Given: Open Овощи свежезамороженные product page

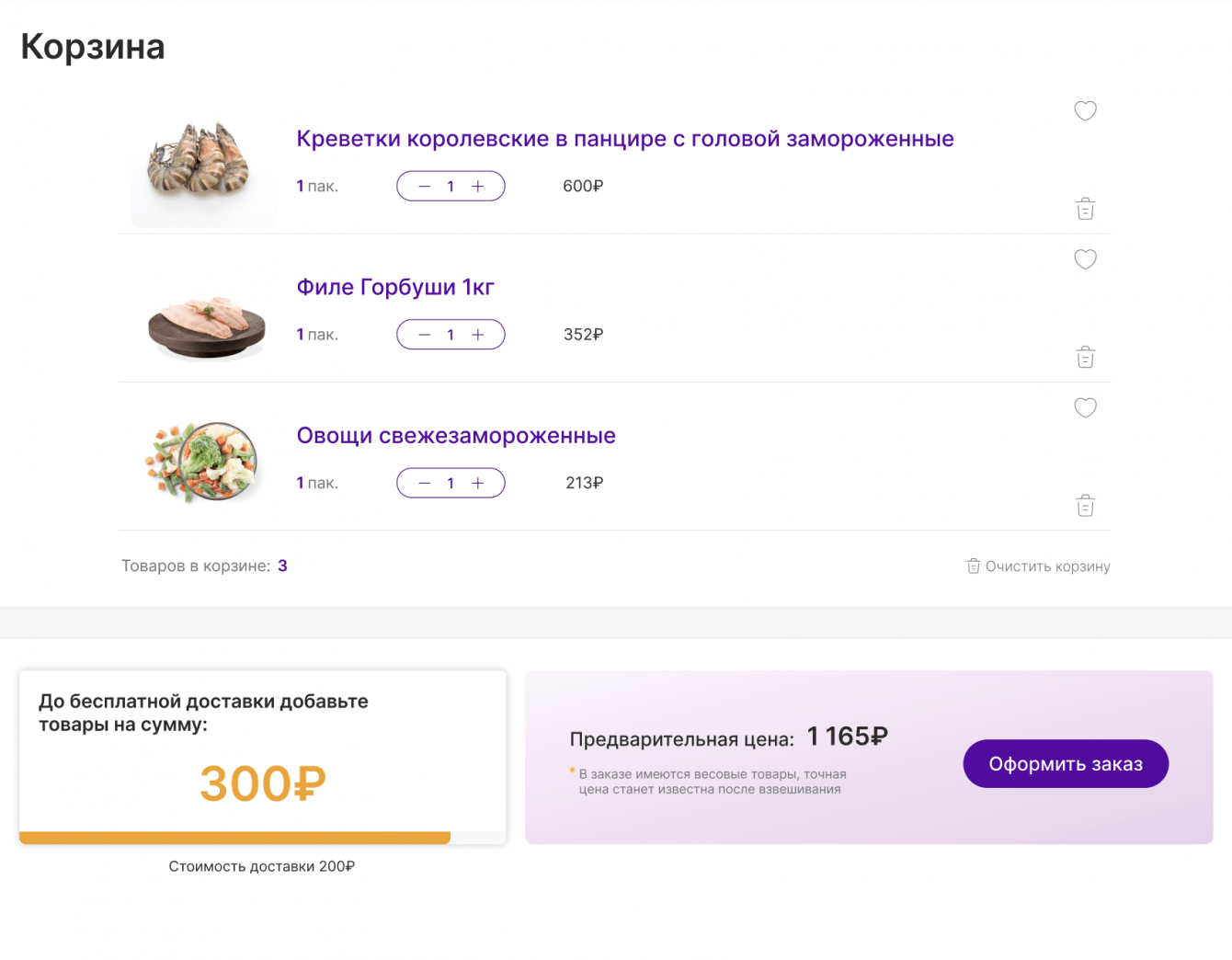Looking at the screenshot, I should pyautogui.click(x=456, y=436).
